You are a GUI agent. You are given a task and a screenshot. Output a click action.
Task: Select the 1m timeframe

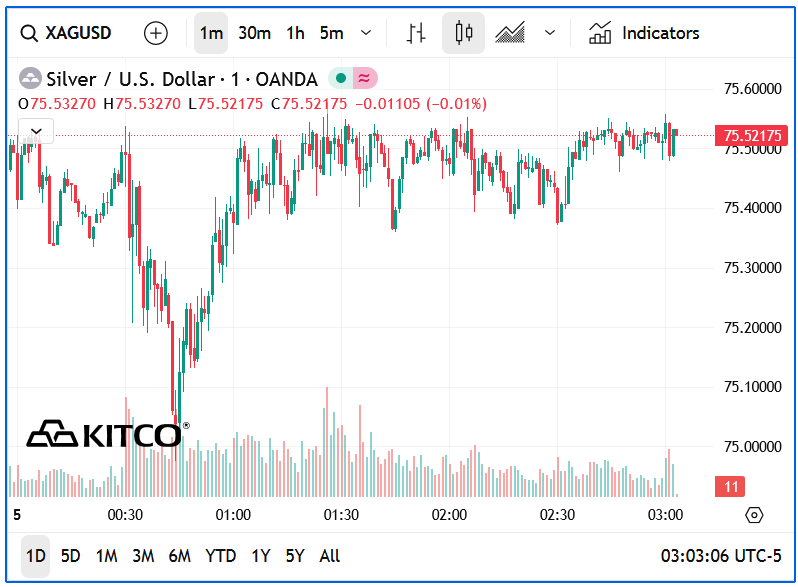211,33
